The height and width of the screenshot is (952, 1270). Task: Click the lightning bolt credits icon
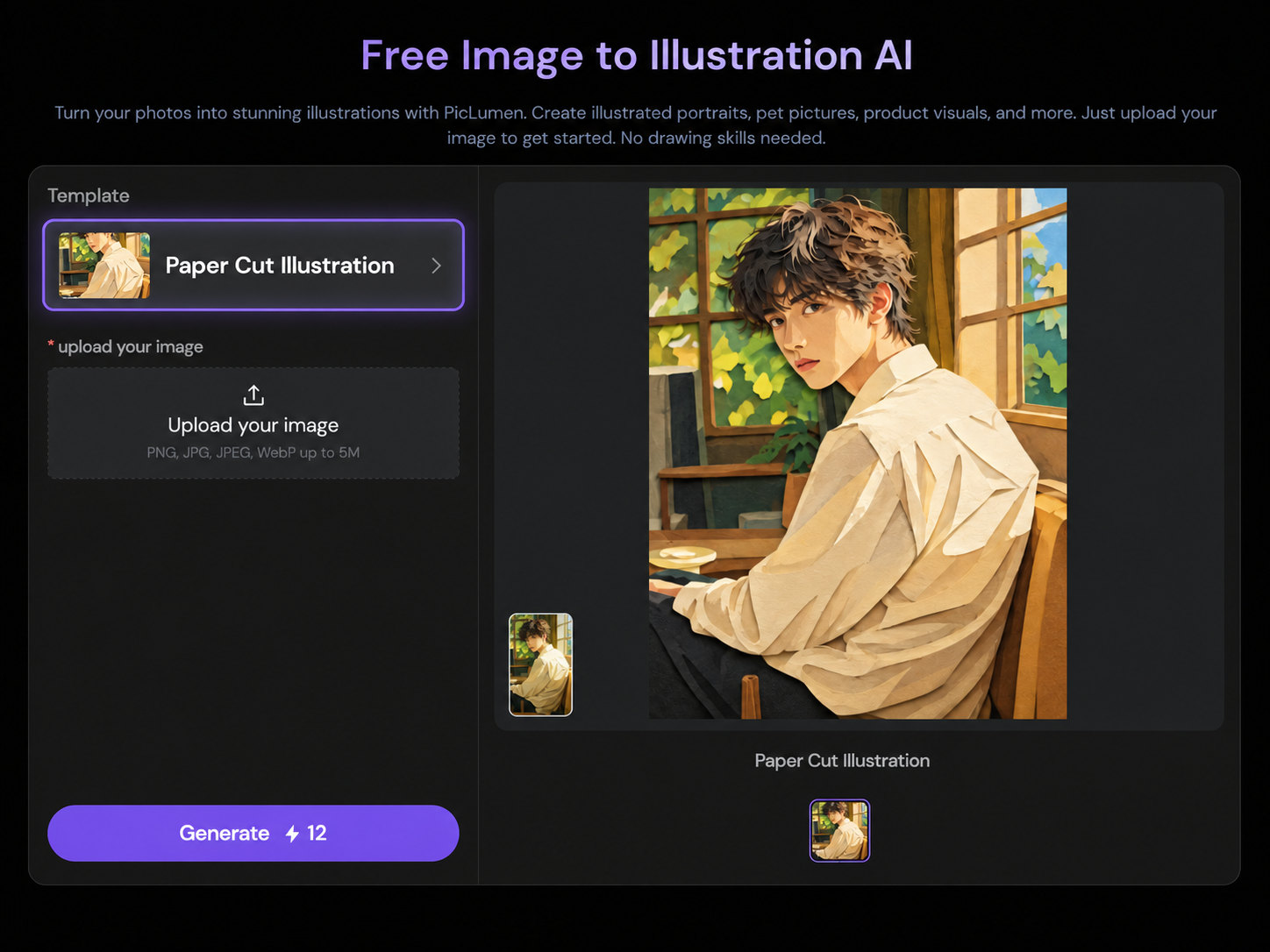point(292,834)
